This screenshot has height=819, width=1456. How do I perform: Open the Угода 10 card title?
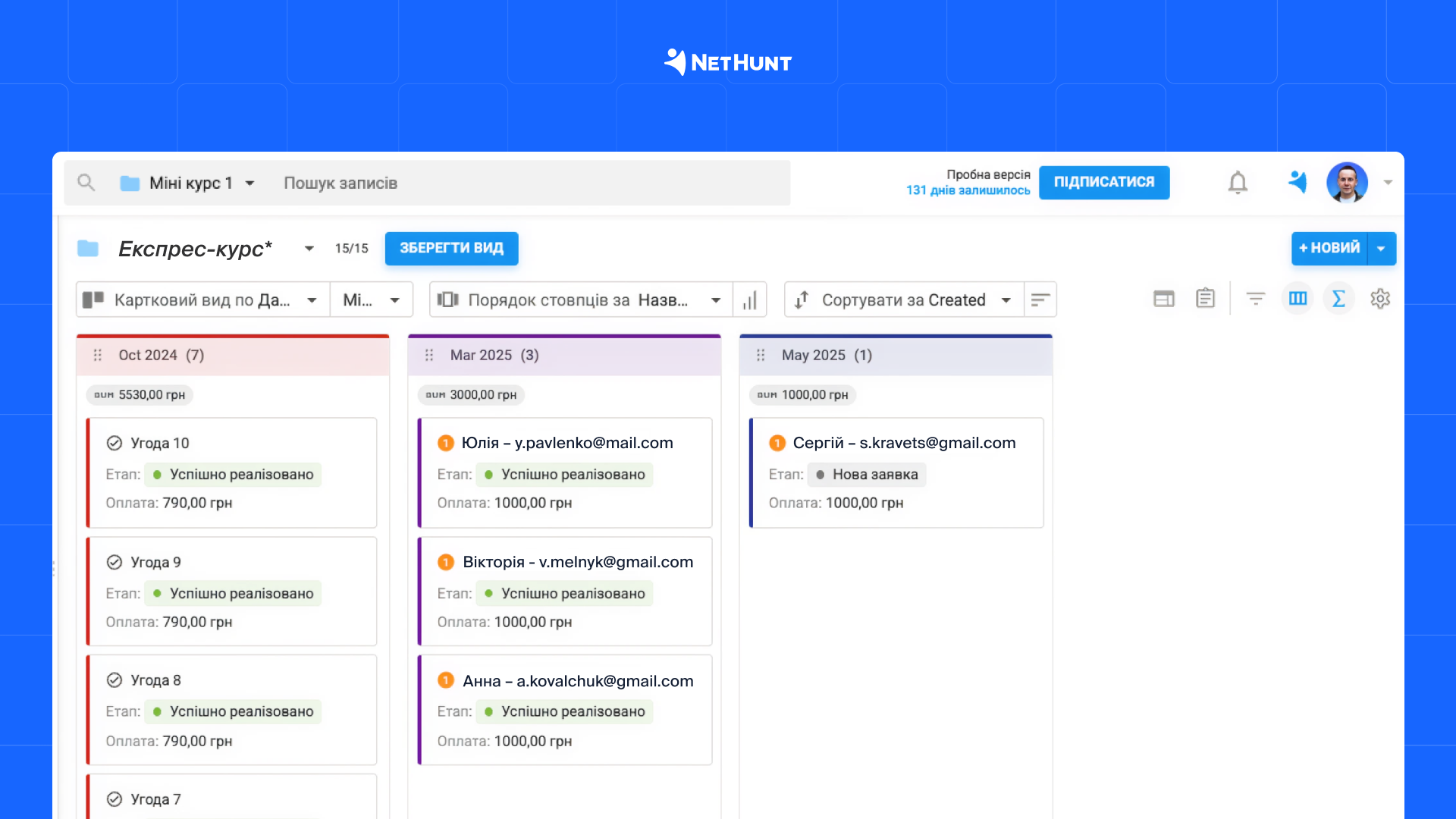[x=159, y=443]
